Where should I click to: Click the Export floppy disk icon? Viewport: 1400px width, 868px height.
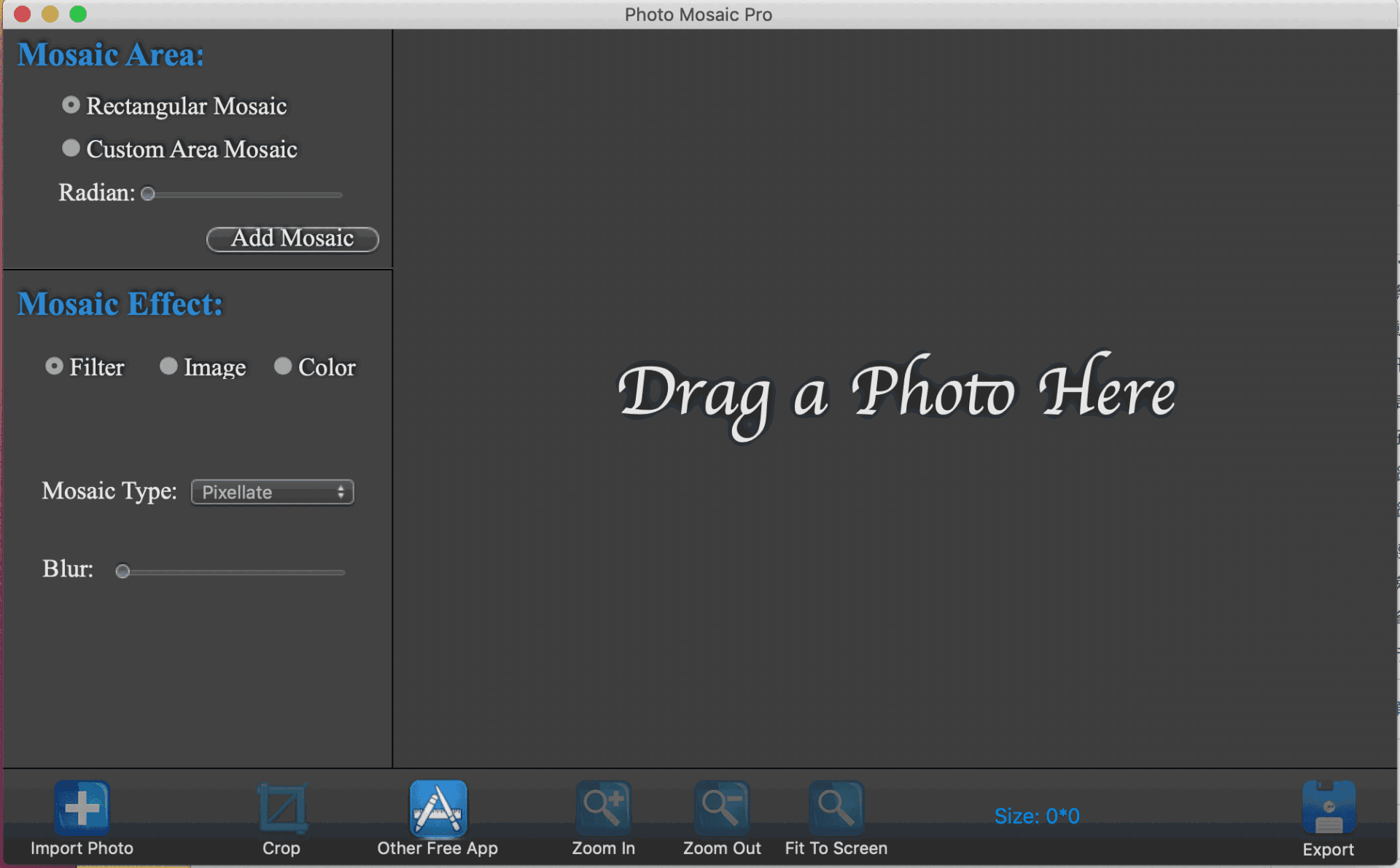[x=1329, y=808]
